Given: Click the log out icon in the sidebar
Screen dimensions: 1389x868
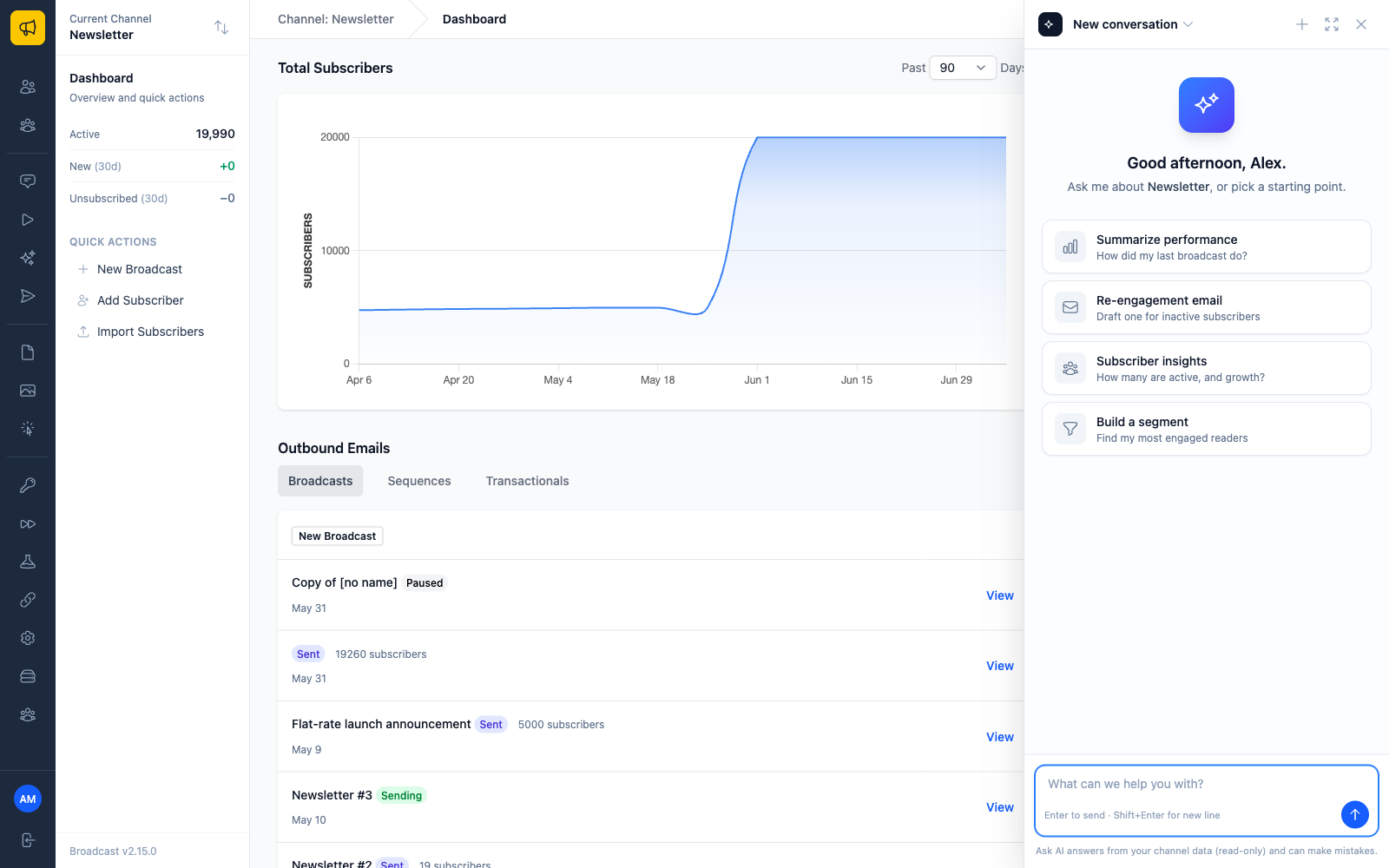Looking at the screenshot, I should pos(28,840).
